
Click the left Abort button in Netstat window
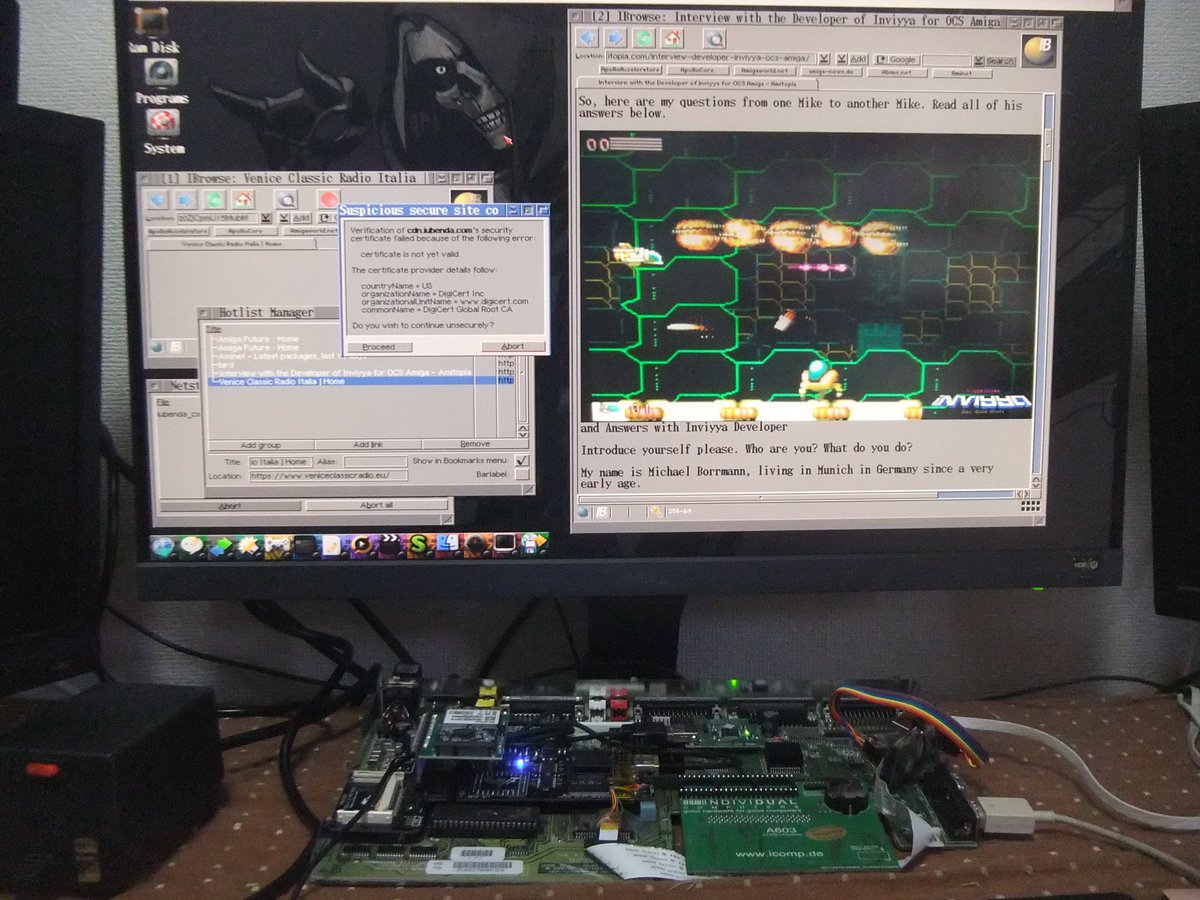click(230, 505)
